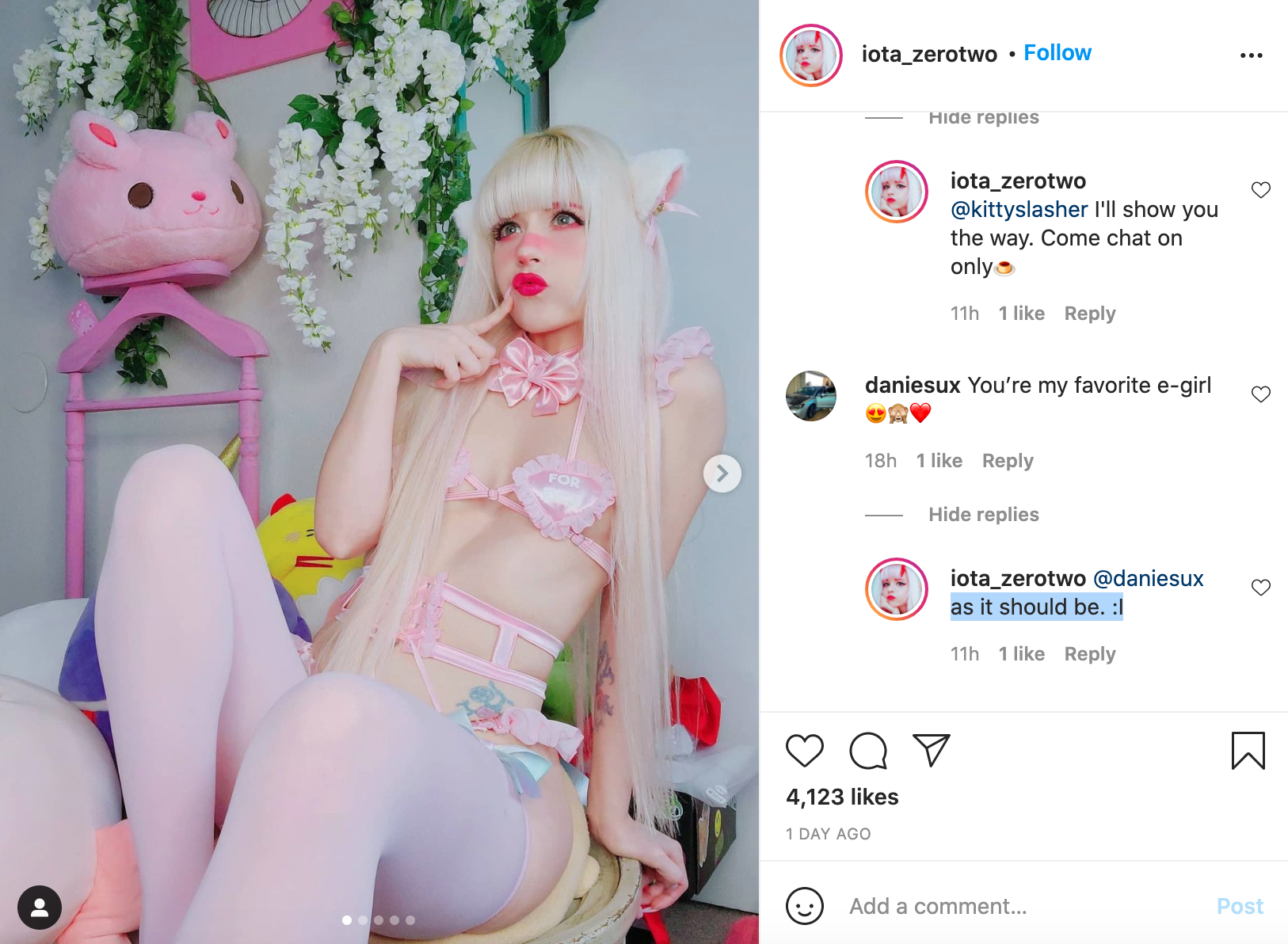Screen dimensions: 1288x944
Task: Open the comment speech bubble icon
Action: pos(868,751)
